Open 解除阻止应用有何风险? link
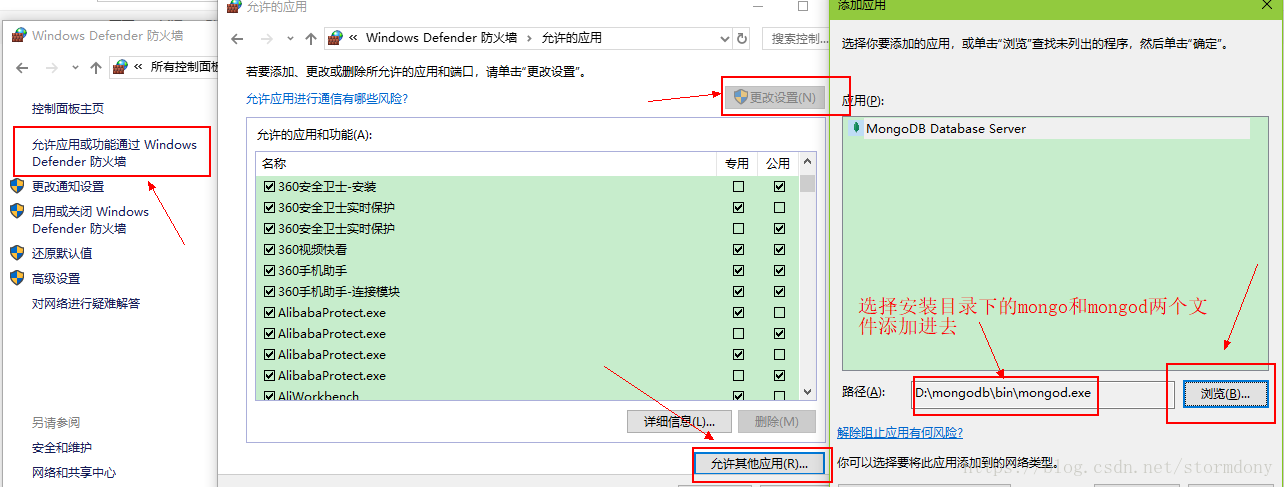The image size is (1284, 487). (900, 433)
